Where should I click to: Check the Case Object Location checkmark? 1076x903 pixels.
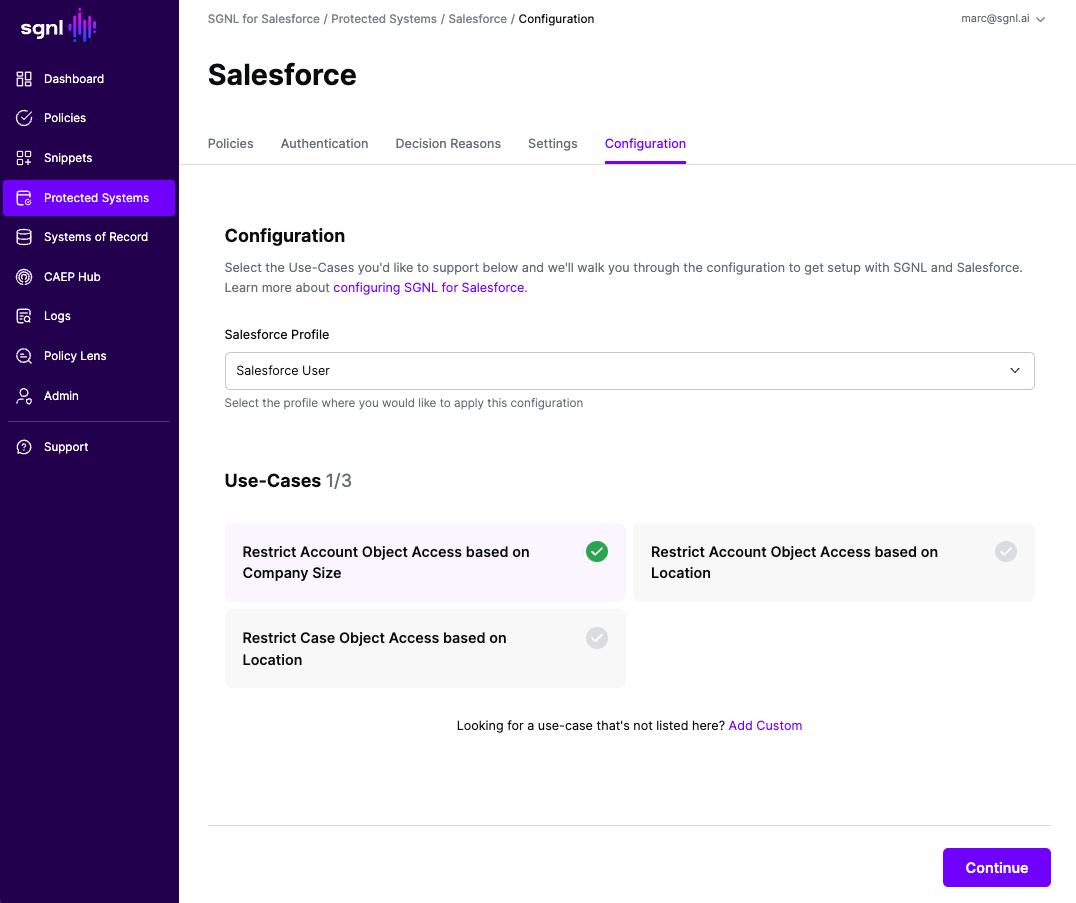pyautogui.click(x=596, y=638)
